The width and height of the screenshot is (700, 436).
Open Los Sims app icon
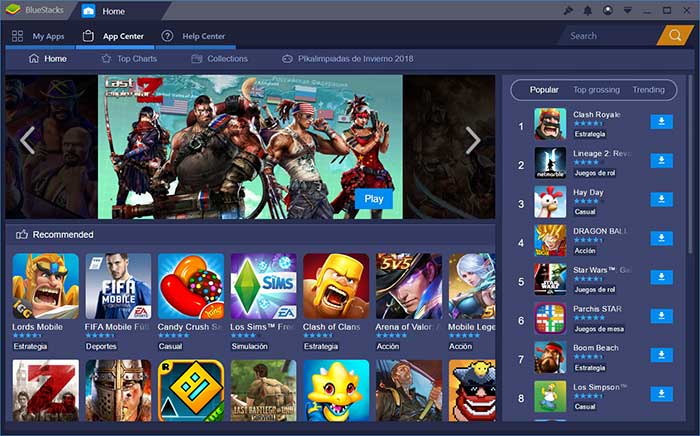(263, 286)
